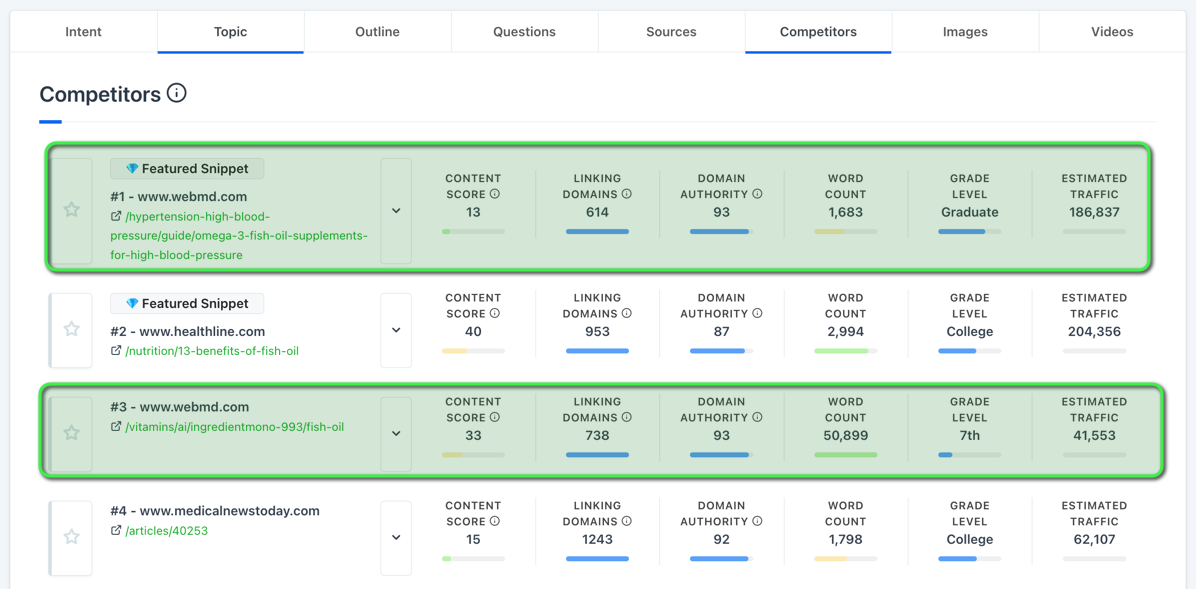Viewport: 1196px width, 589px height.
Task: Open the Intent tab
Action: coord(84,32)
